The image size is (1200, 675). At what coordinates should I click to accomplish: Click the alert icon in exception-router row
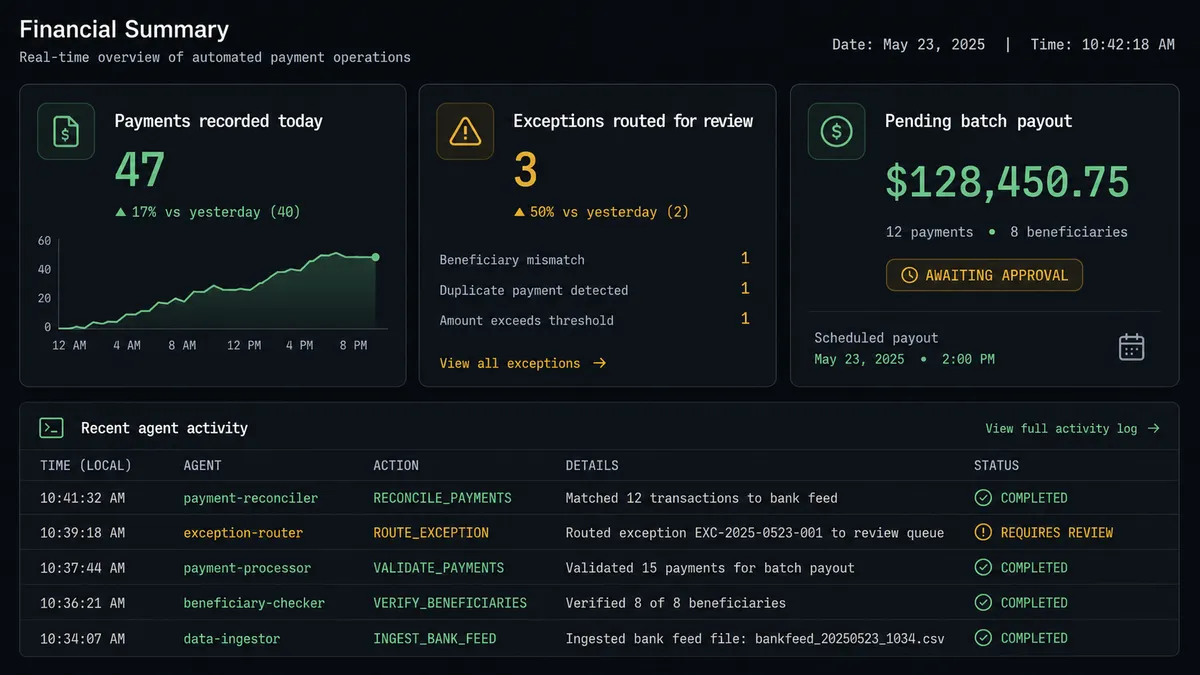pyautogui.click(x=983, y=533)
